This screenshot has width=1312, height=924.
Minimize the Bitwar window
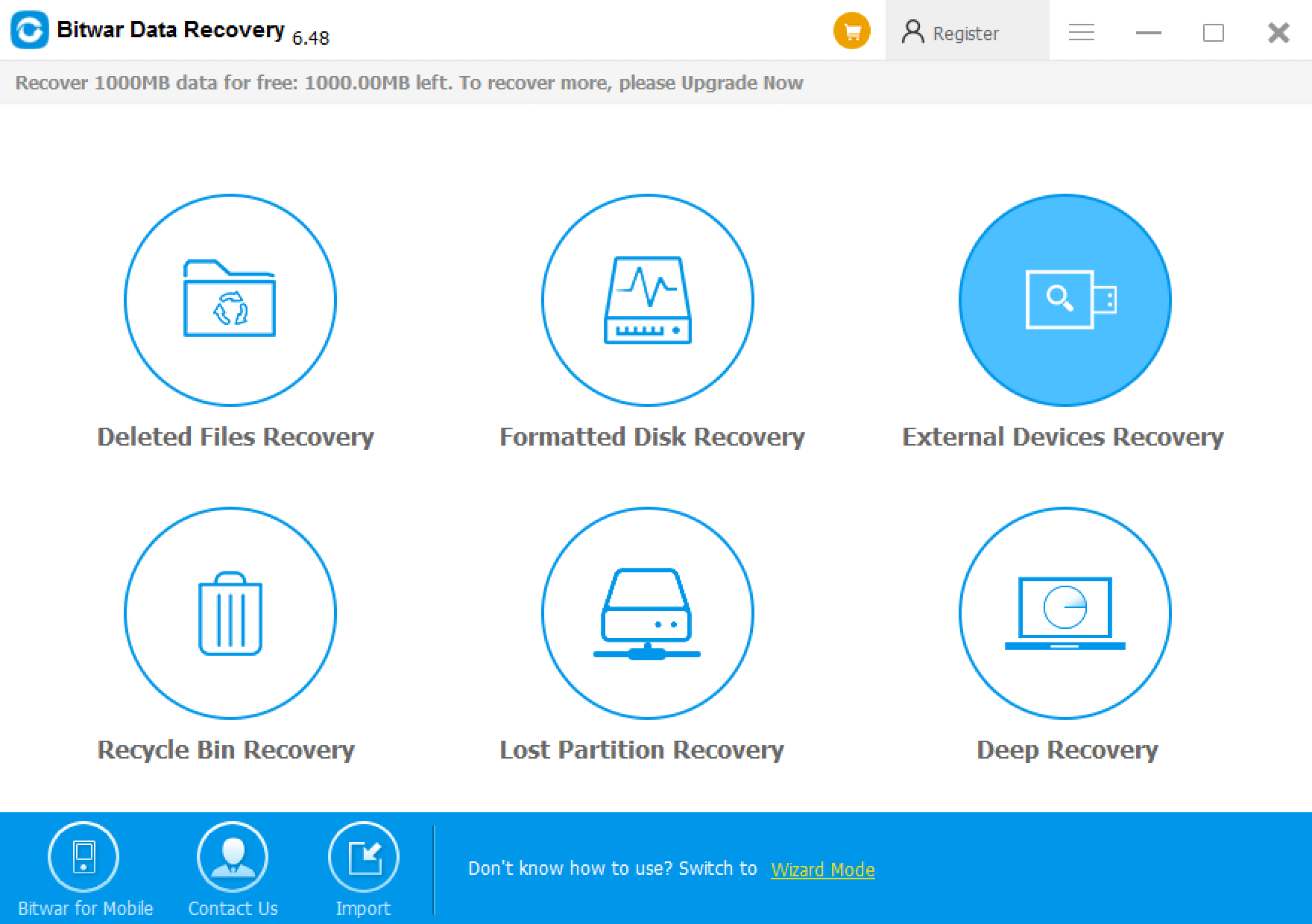(x=1148, y=33)
